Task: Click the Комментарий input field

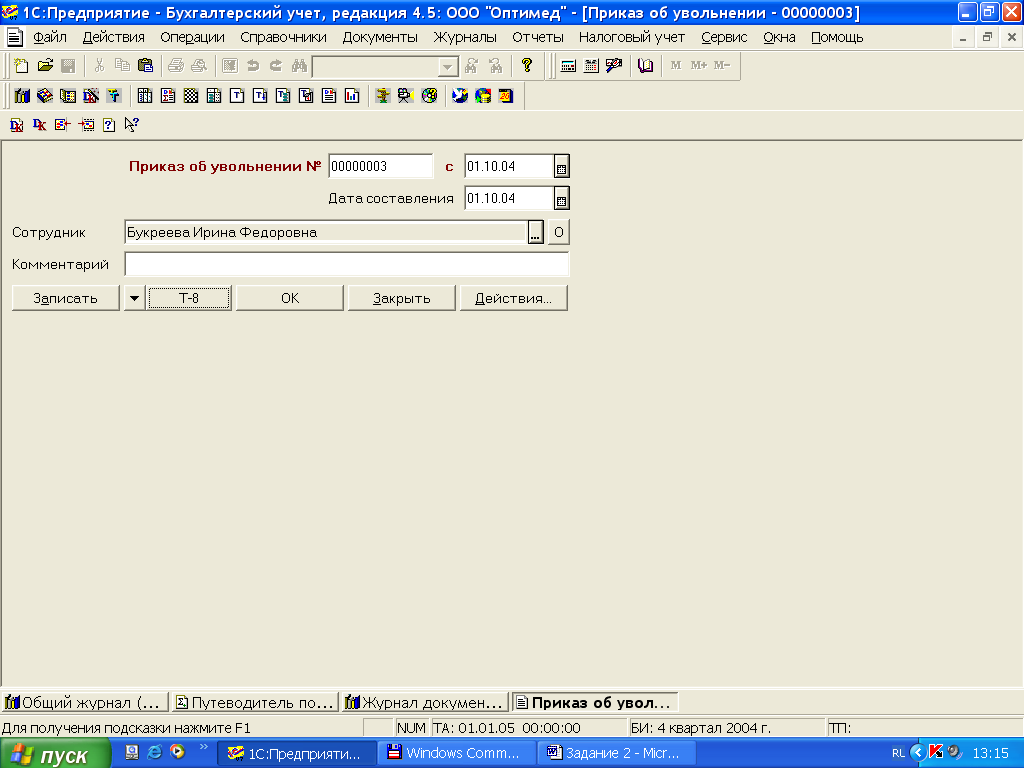Action: coord(347,264)
